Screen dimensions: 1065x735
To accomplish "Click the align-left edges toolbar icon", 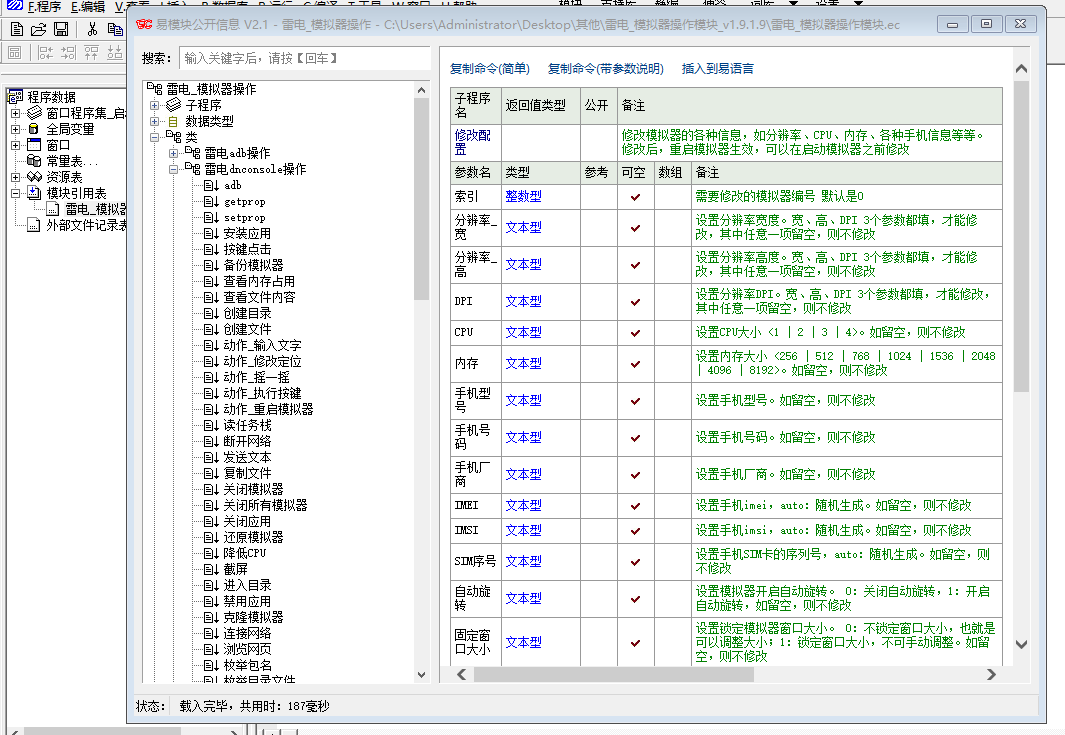I will pyautogui.click(x=46, y=52).
